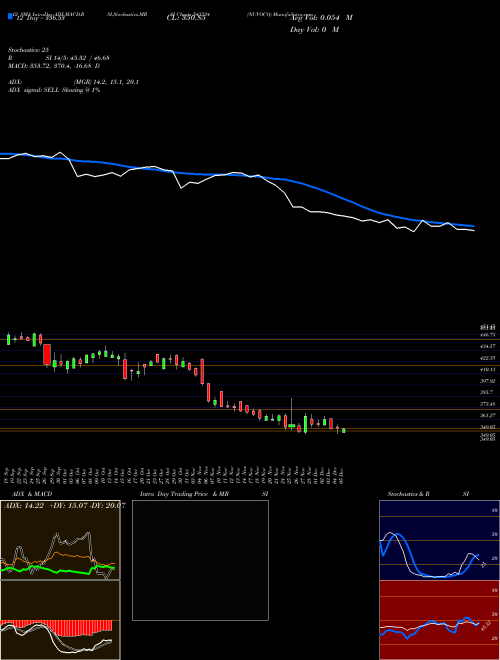Screen dimensions: 500x660
Task: Click the 361.27 price axis label
Action: [487, 415]
